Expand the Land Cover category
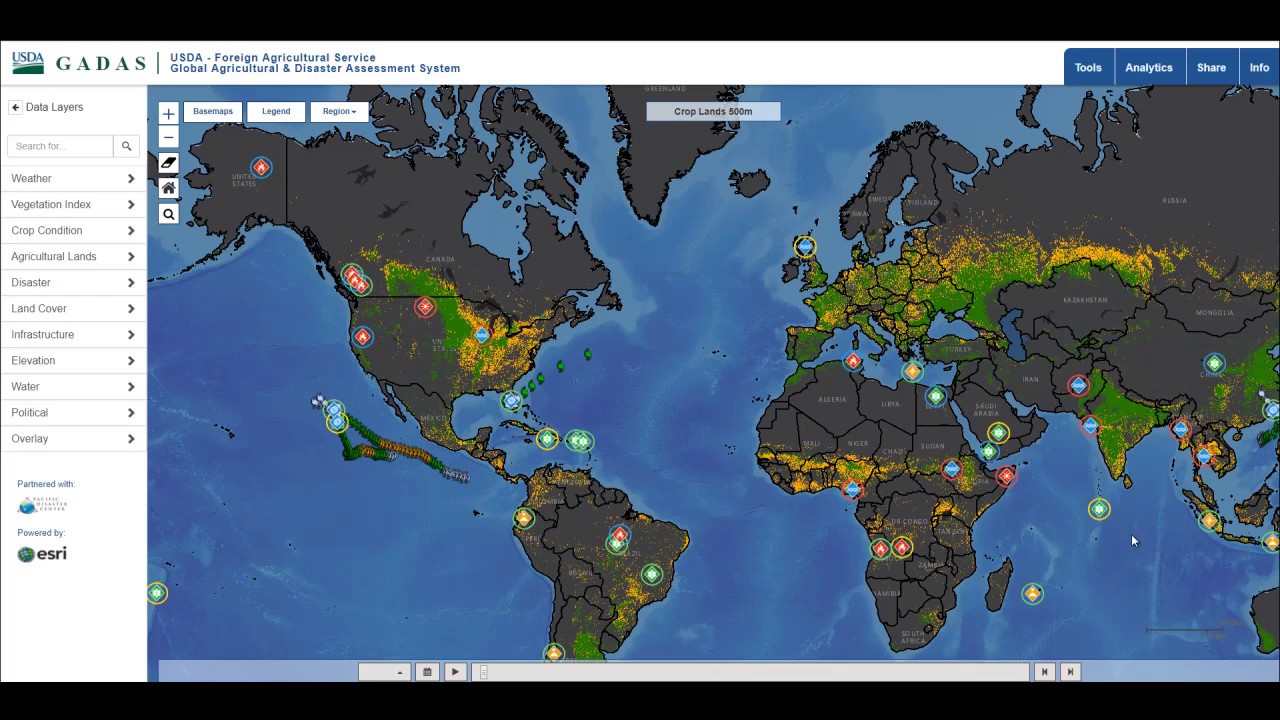Screen dimensions: 1280x720 [x=73, y=308]
